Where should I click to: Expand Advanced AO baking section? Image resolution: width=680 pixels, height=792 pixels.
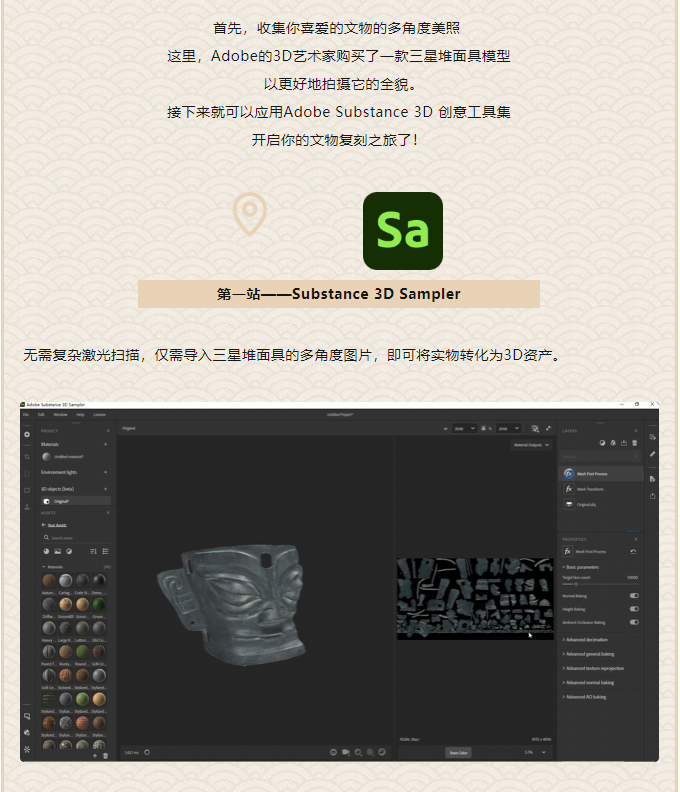[584, 697]
